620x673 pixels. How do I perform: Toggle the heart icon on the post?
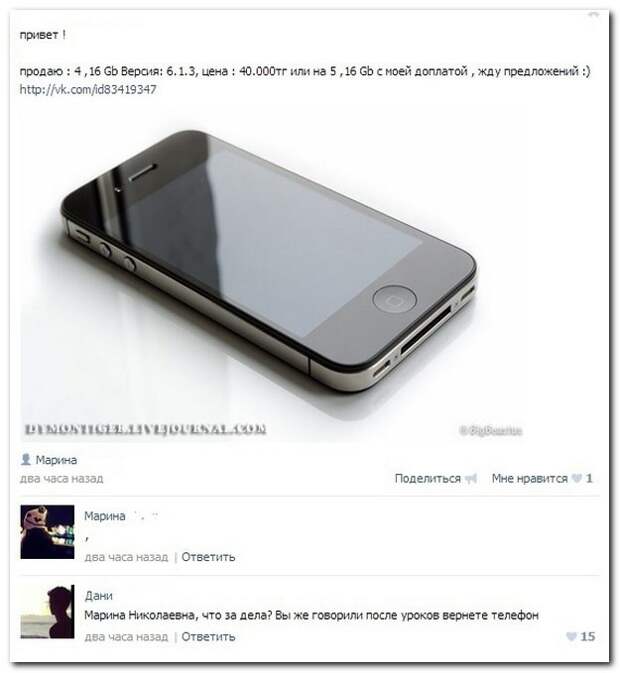click(577, 479)
